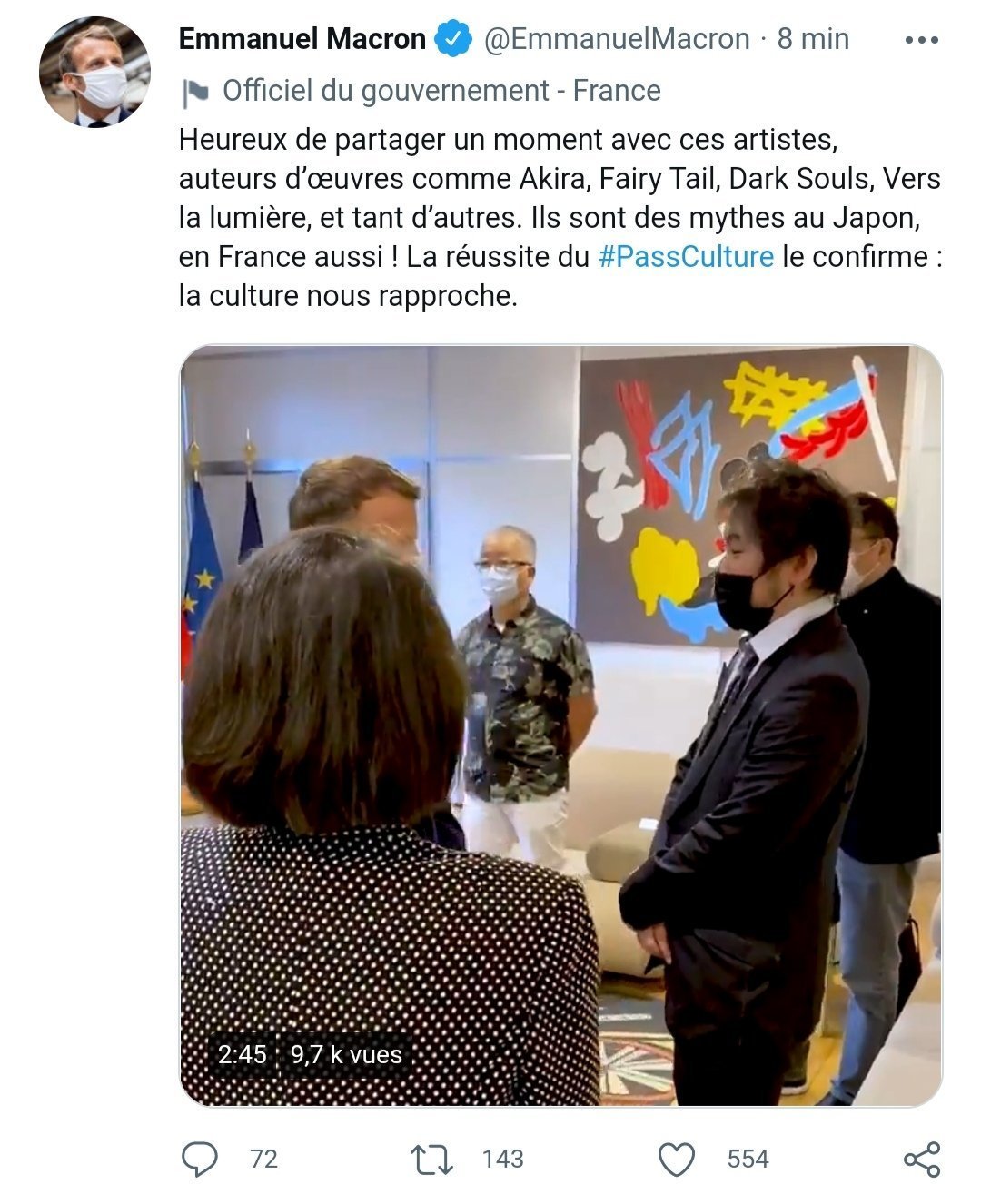Play the video of the artists meeting
Screen dimensions: 981x1204
561,725
